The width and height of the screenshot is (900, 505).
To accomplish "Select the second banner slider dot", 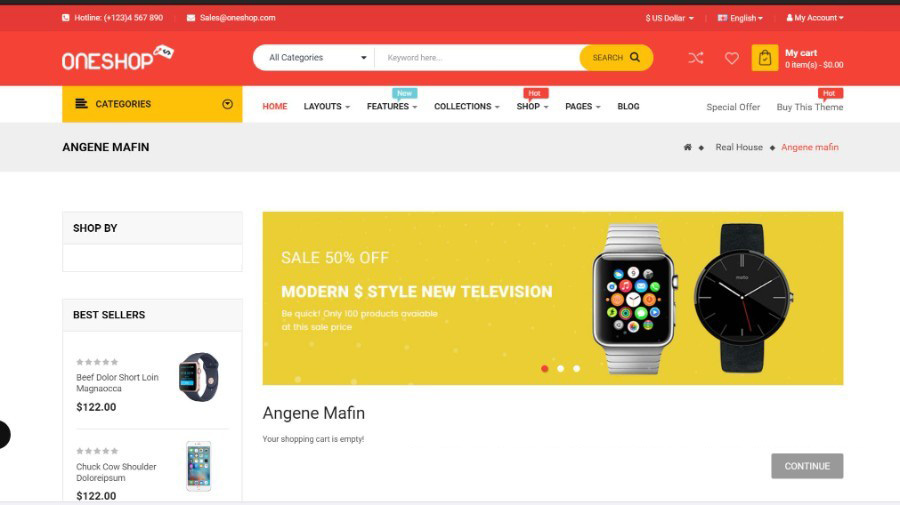I will (x=560, y=368).
